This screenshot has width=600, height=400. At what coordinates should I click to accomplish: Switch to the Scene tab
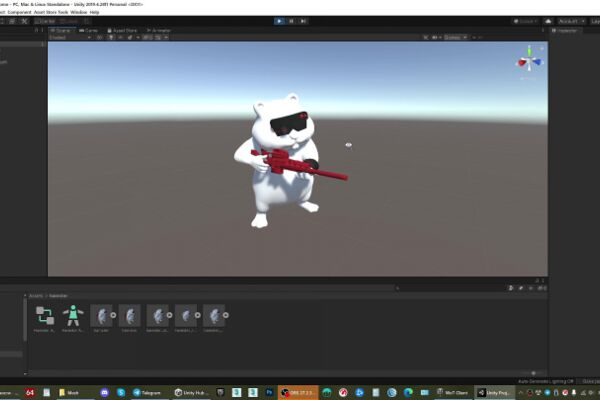coord(61,30)
